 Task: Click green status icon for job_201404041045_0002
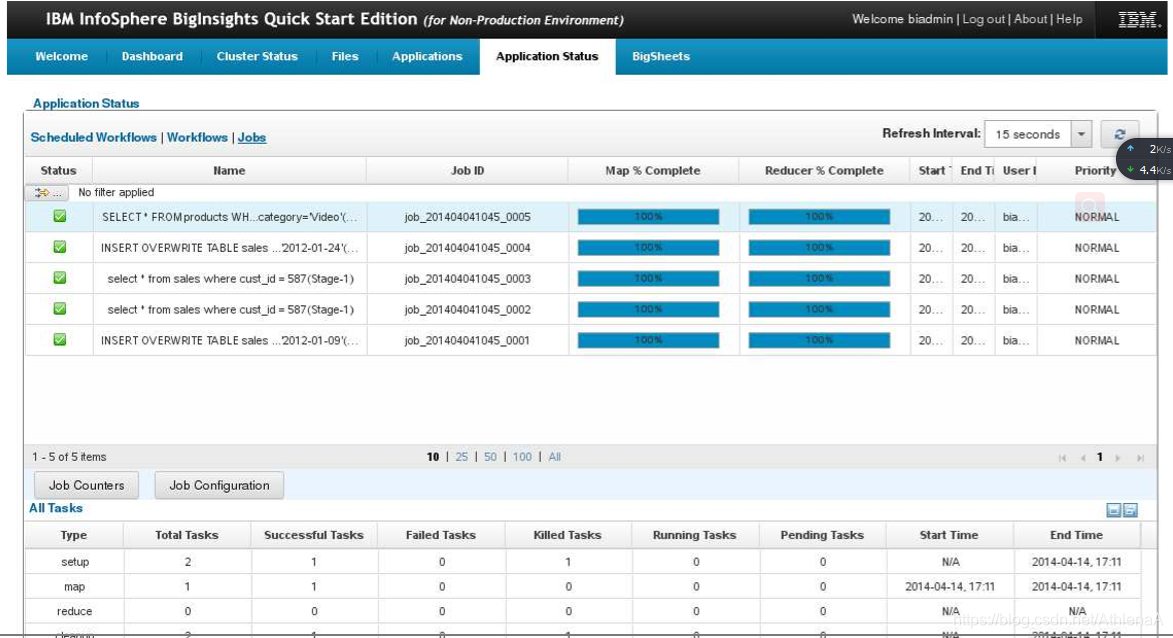(60, 308)
